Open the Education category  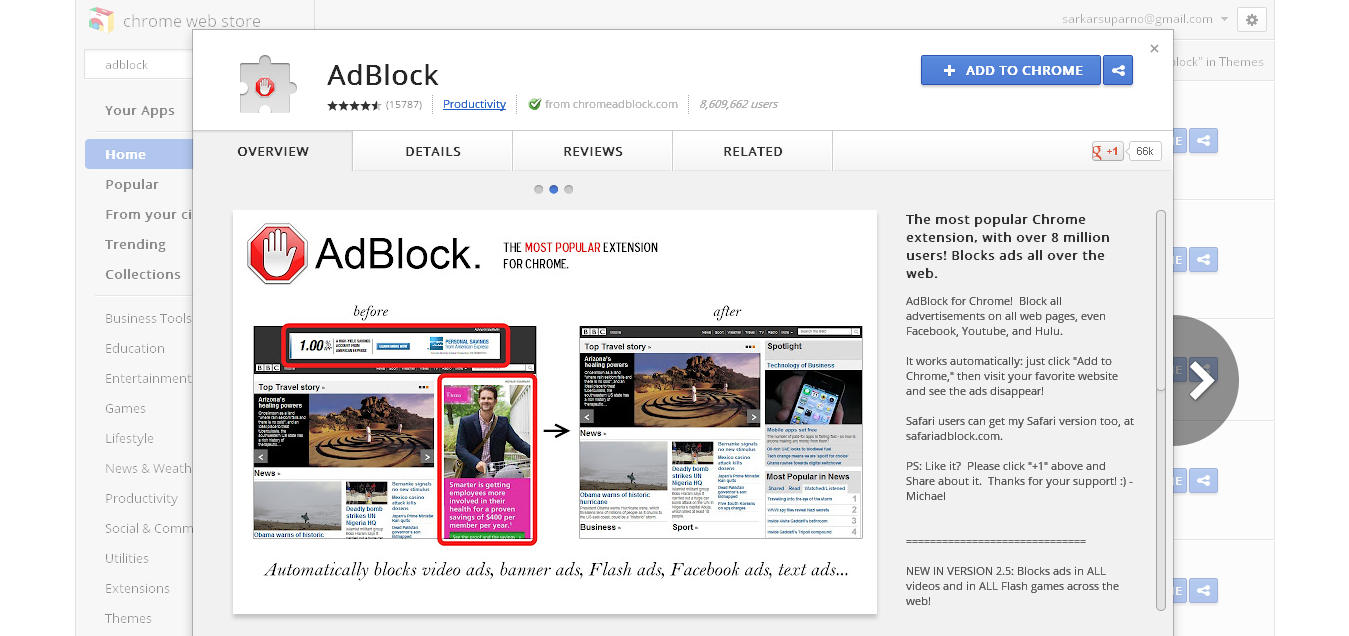pyautogui.click(x=135, y=348)
